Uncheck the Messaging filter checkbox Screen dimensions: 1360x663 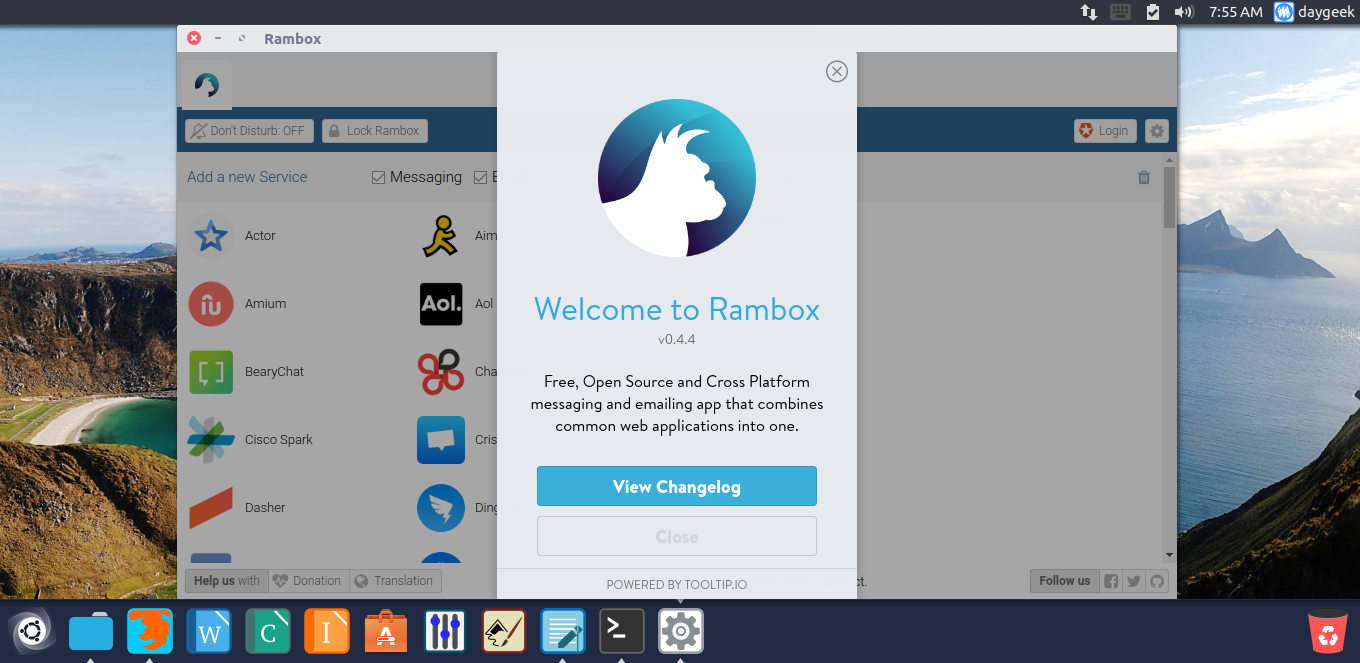378,177
